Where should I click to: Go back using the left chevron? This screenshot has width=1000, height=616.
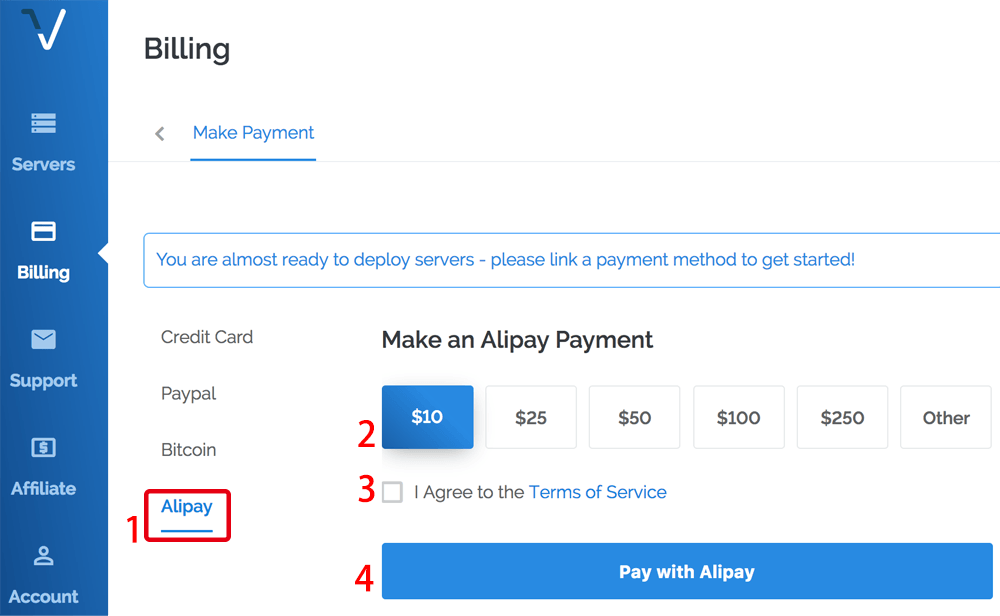160,134
